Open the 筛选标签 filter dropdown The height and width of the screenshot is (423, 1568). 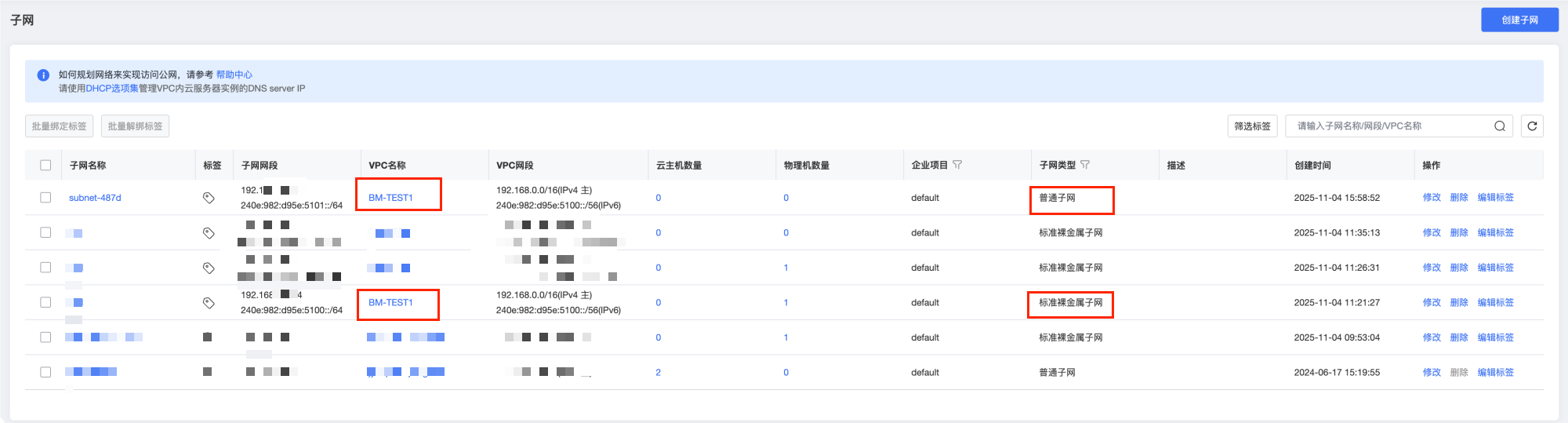(1252, 126)
